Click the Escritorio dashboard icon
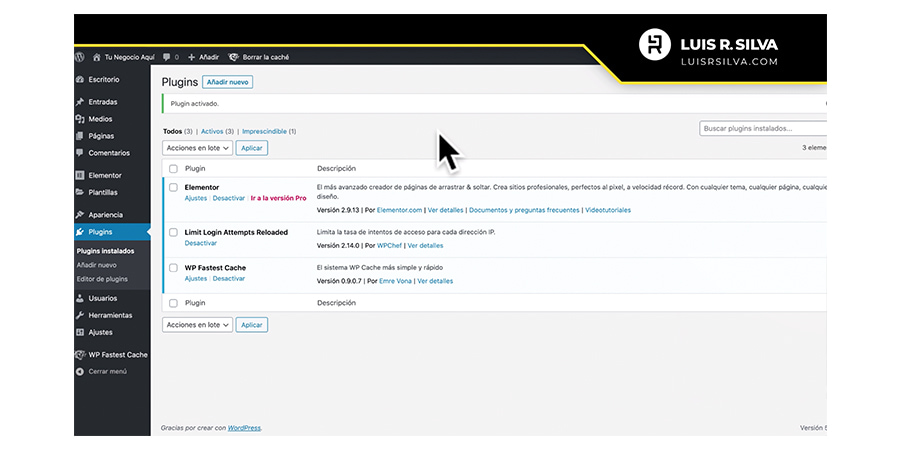 click(x=80, y=80)
